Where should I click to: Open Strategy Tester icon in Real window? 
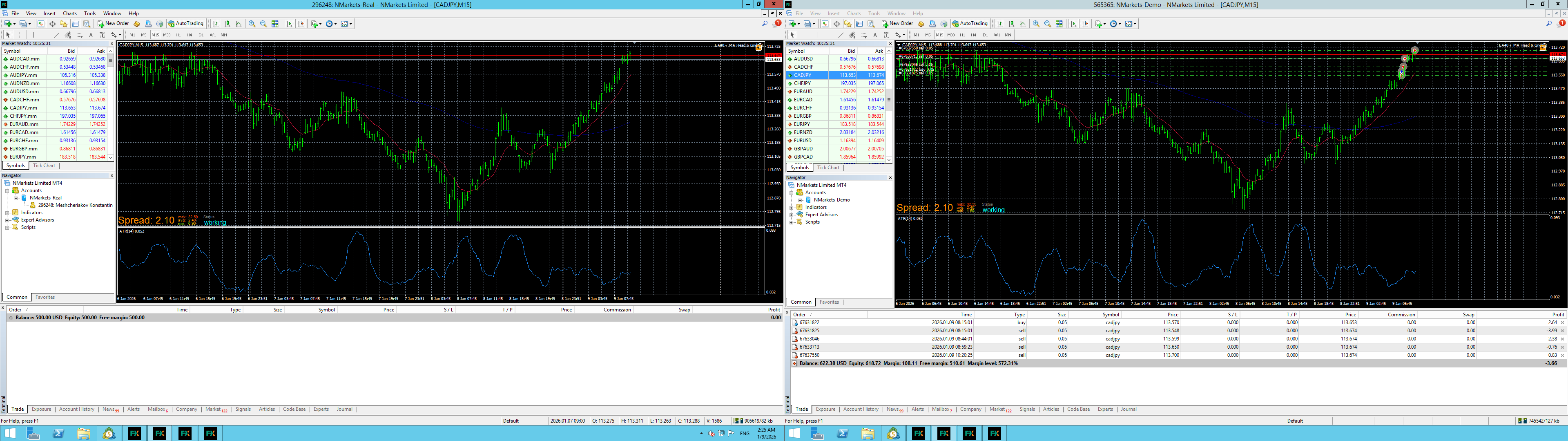coord(87,24)
